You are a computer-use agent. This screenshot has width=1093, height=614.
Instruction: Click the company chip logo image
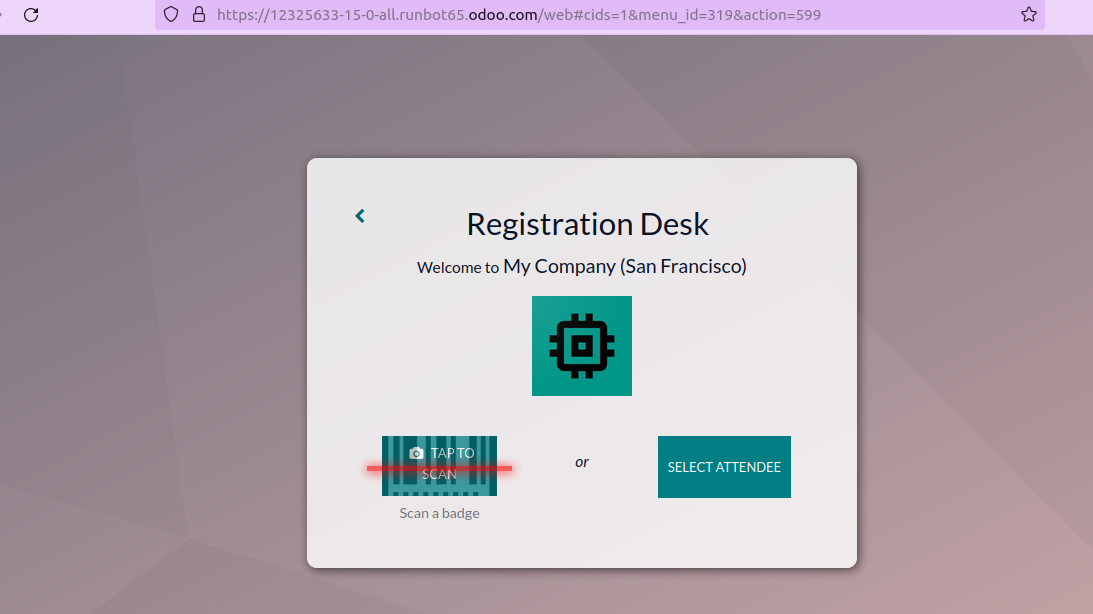[x=582, y=346]
